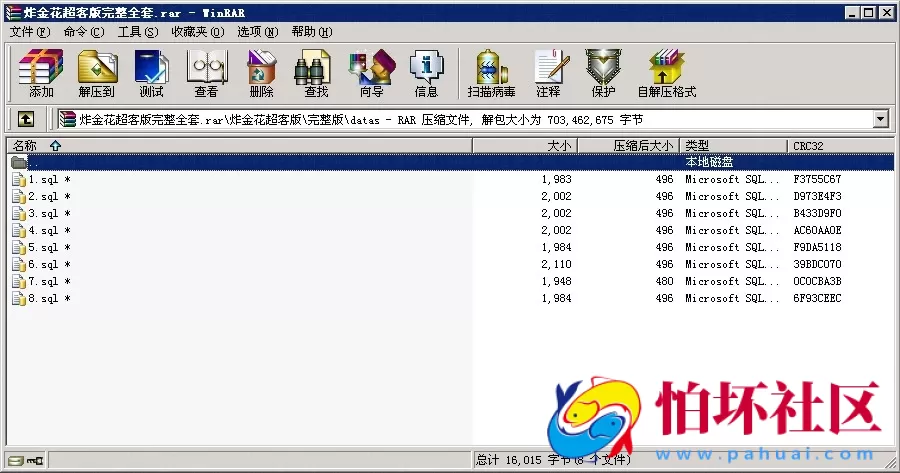900x473 pixels.
Task: Click the 删除 (Delete) toolbar icon
Action: (261, 73)
